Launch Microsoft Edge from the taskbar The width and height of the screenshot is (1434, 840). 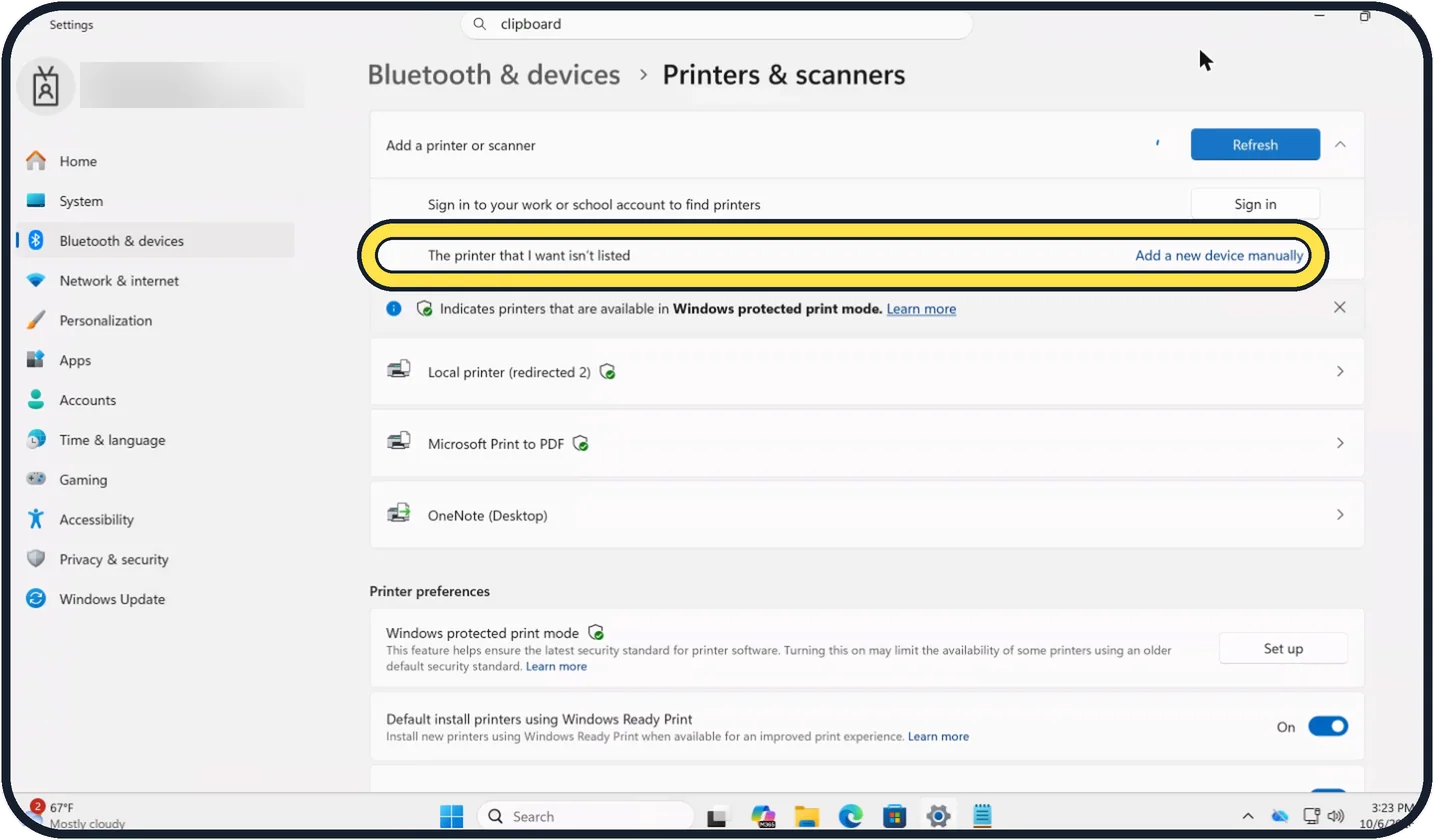[x=850, y=816]
